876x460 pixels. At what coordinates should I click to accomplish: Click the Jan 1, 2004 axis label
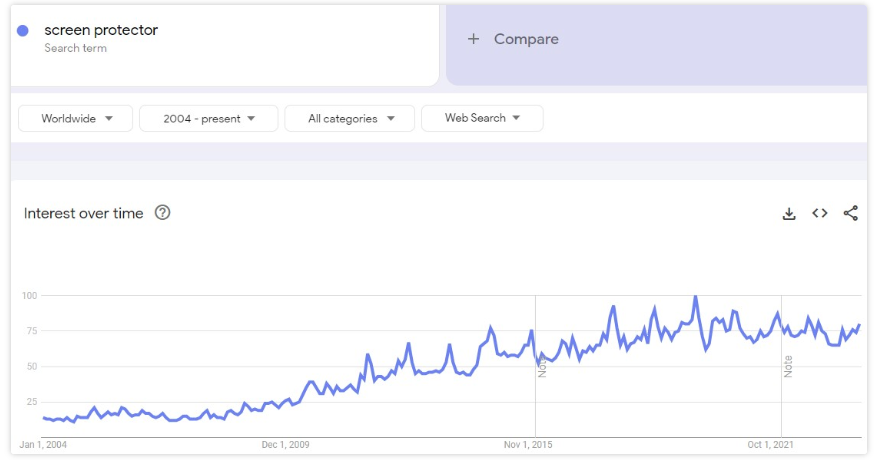(43, 445)
